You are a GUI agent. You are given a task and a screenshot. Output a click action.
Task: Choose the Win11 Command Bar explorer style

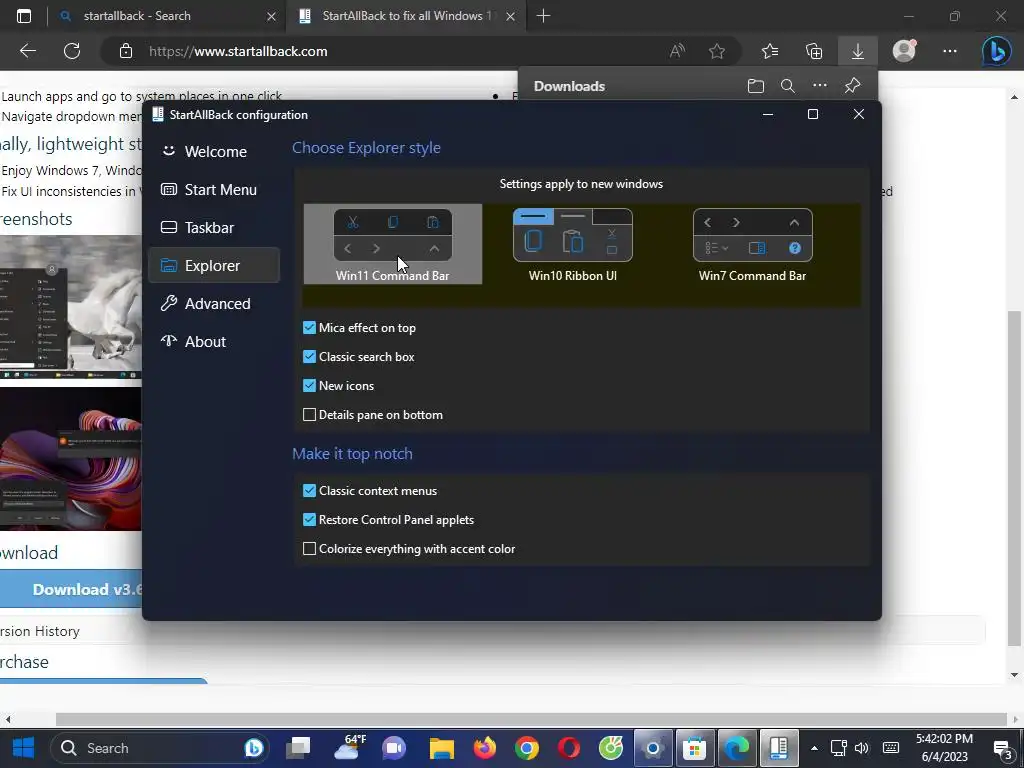392,244
